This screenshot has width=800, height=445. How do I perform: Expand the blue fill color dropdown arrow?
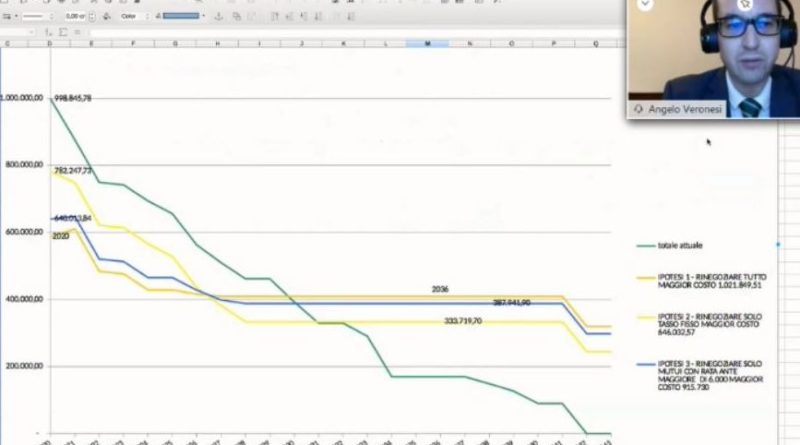204,16
